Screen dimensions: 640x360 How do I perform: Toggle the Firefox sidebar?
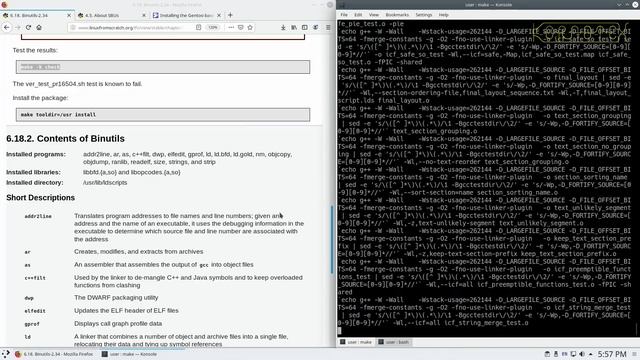[x=304, y=27]
